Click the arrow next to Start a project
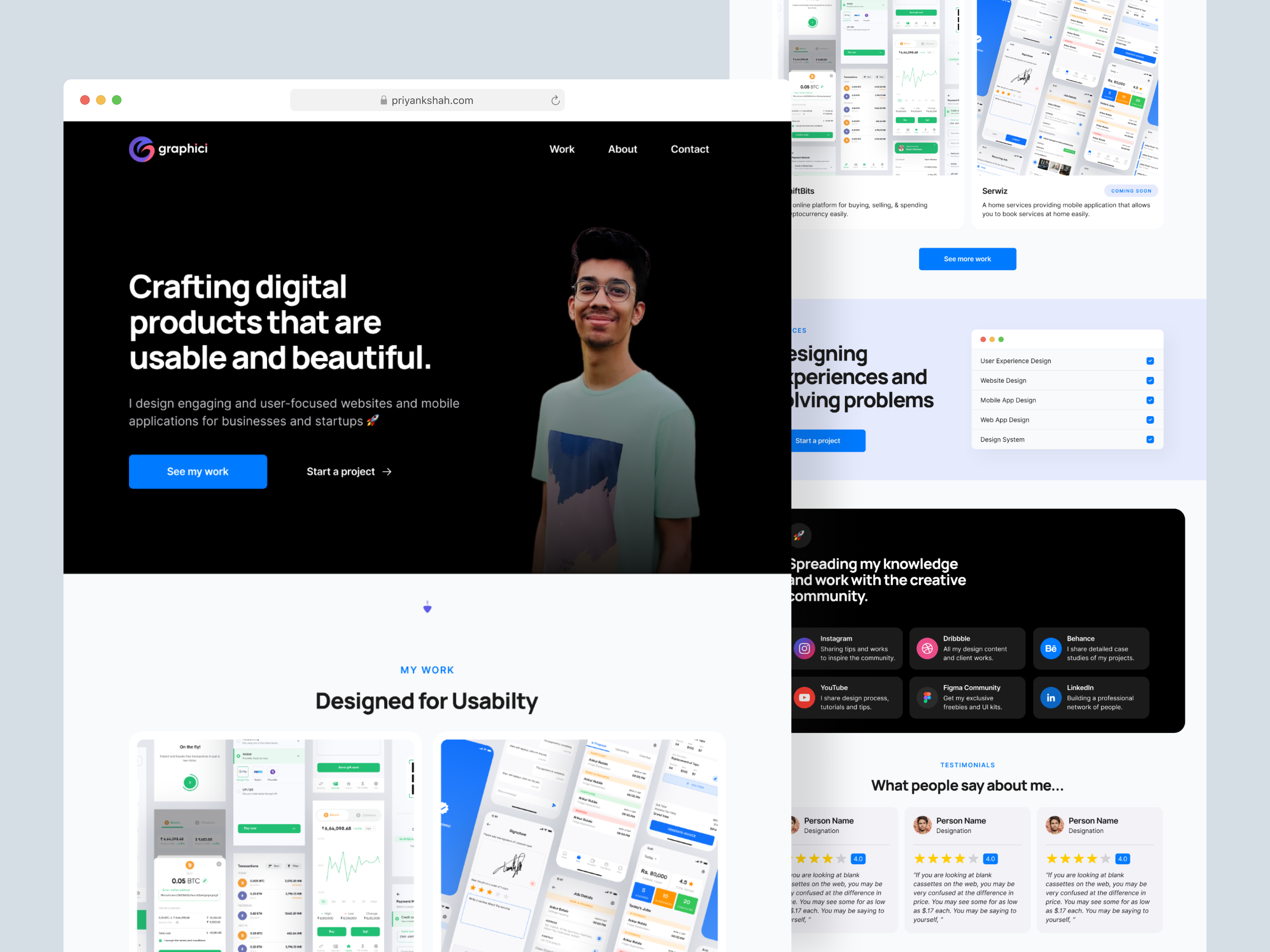This screenshot has width=1270, height=952. point(387,472)
